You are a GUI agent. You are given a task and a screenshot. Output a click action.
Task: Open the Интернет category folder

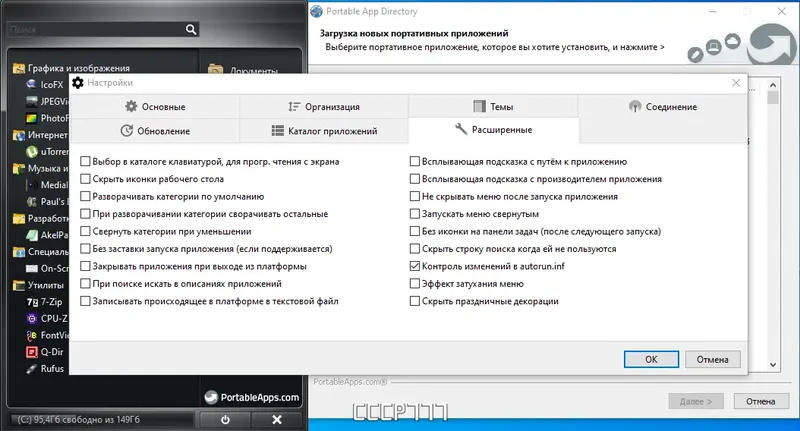coord(40,135)
